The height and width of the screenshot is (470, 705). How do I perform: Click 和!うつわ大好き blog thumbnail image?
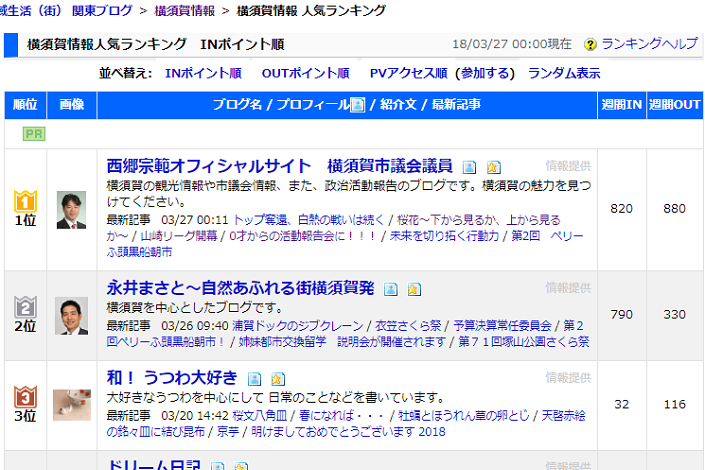(x=71, y=403)
